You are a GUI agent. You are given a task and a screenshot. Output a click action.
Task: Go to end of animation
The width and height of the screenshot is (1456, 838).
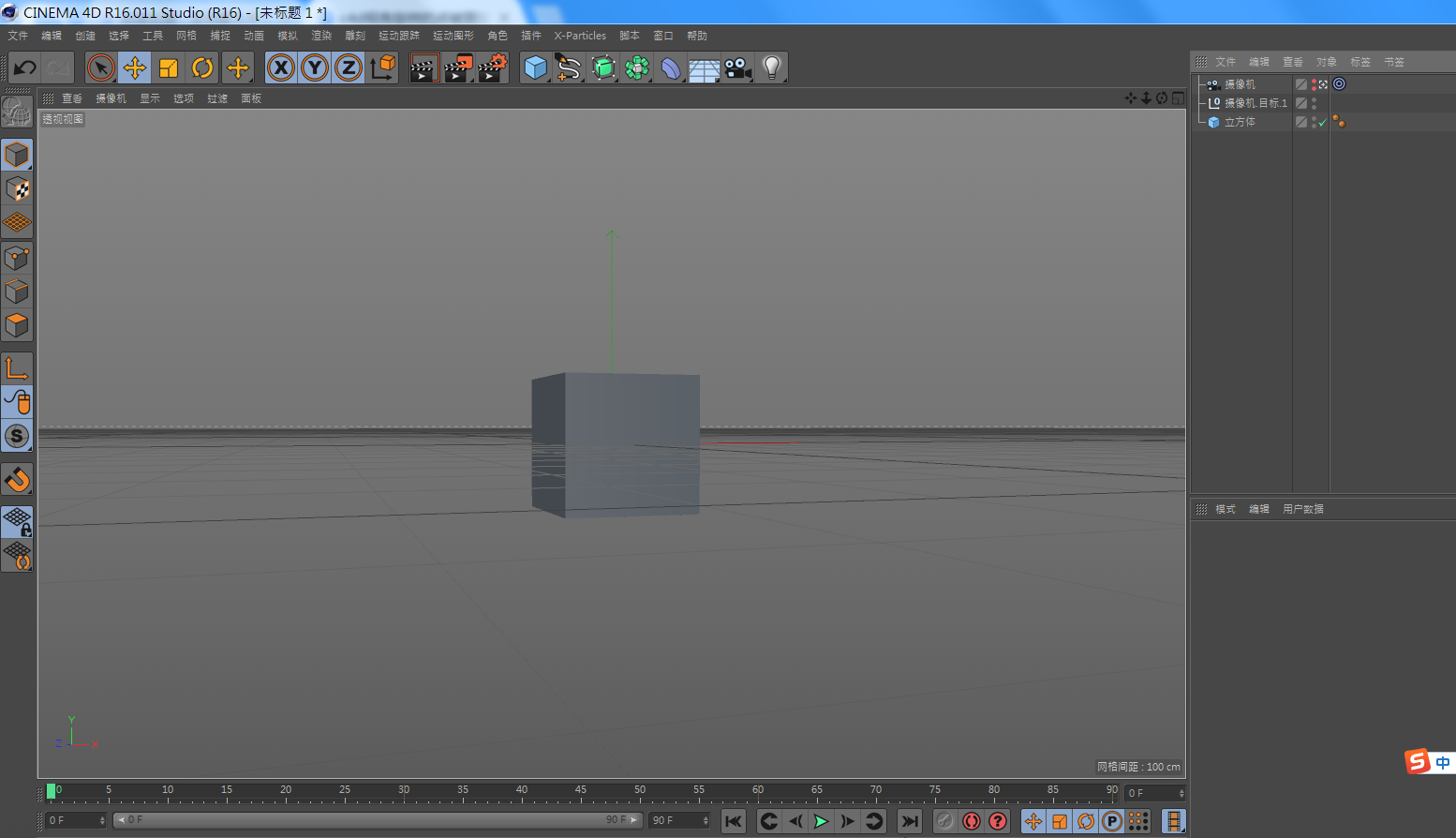point(910,821)
